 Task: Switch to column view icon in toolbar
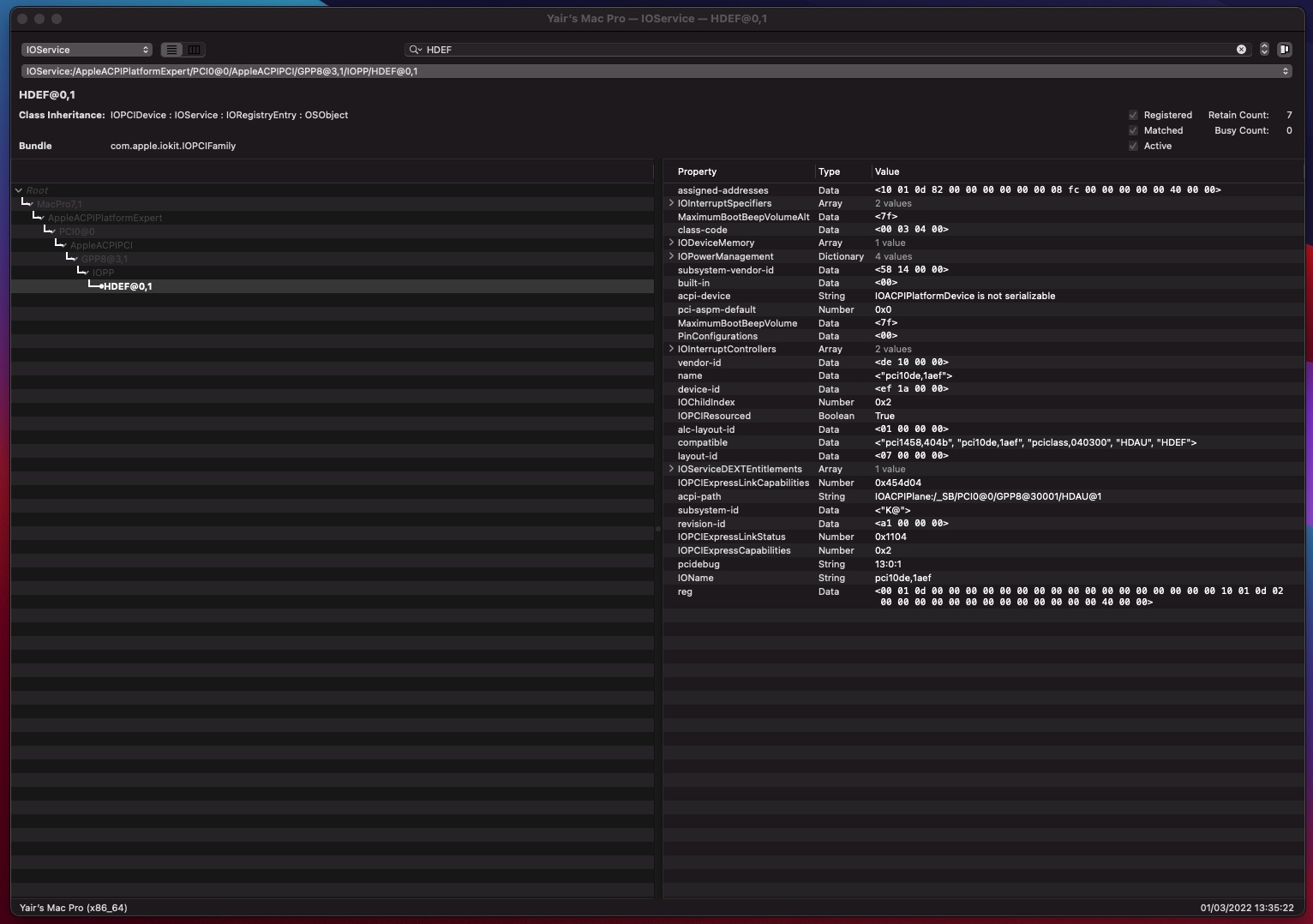coord(195,50)
